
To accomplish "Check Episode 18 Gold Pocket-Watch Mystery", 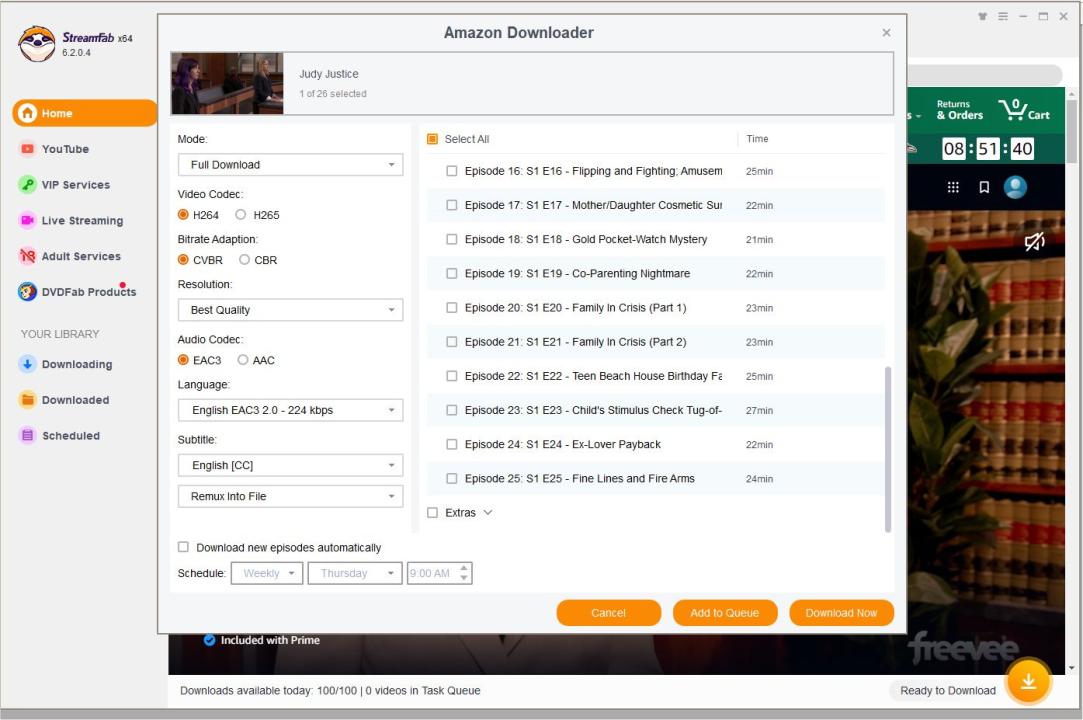I will tap(452, 239).
